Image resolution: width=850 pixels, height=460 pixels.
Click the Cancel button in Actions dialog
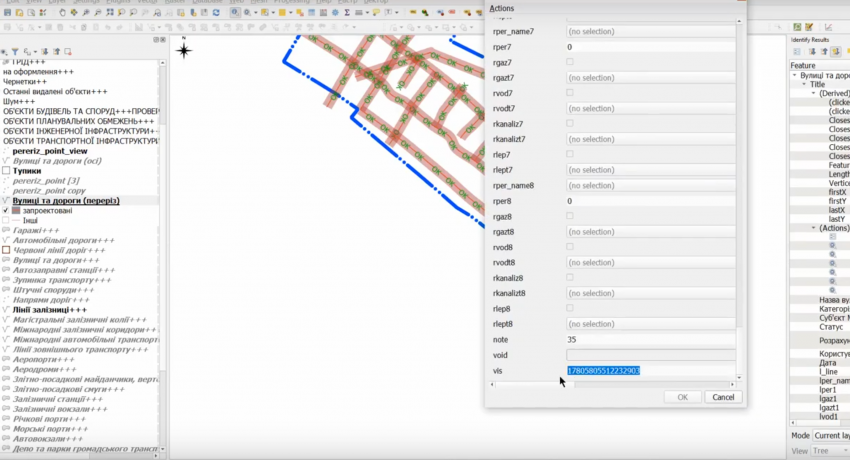click(723, 397)
